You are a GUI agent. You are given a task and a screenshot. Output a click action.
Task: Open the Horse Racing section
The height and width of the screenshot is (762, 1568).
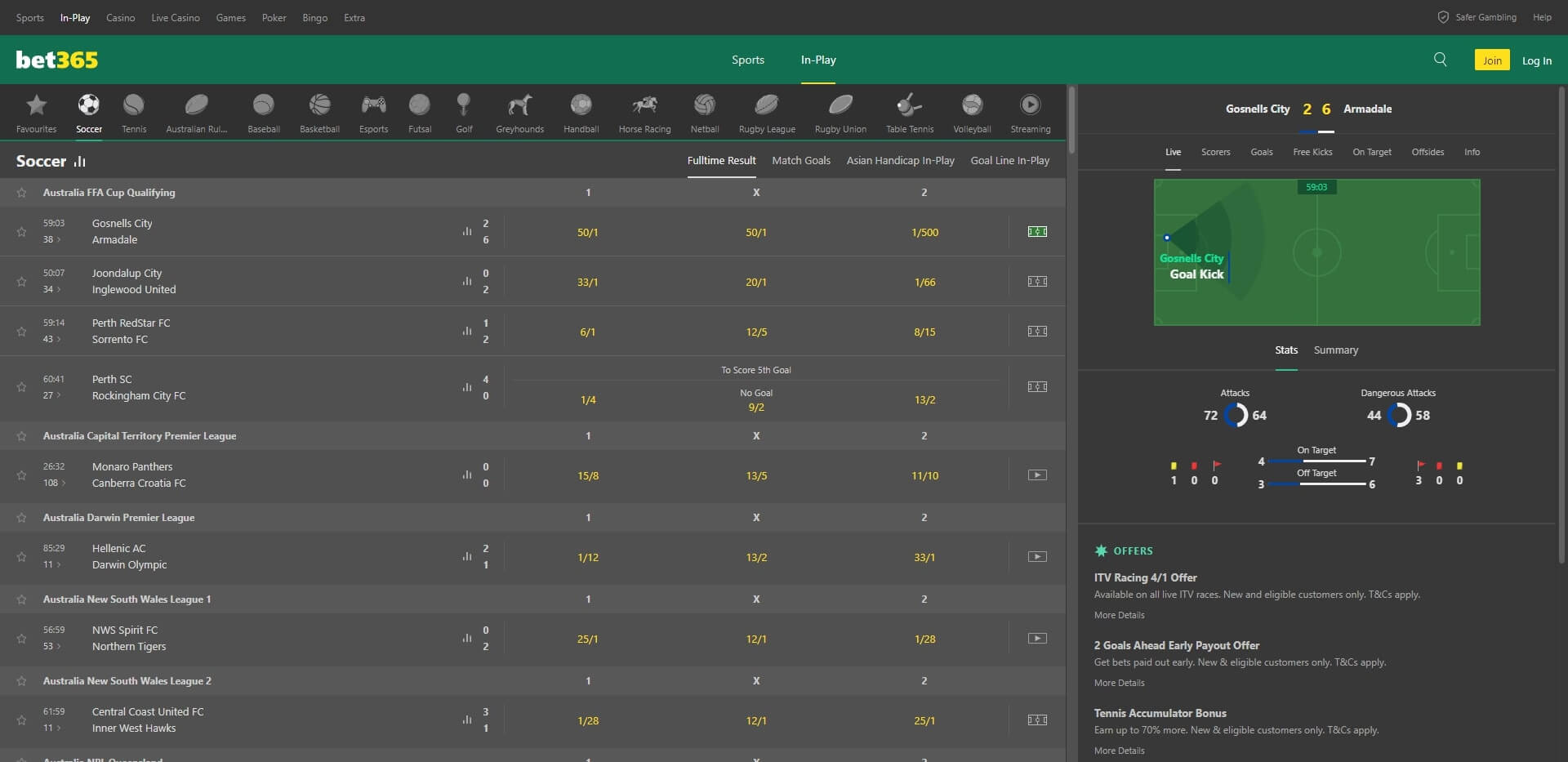(x=644, y=112)
